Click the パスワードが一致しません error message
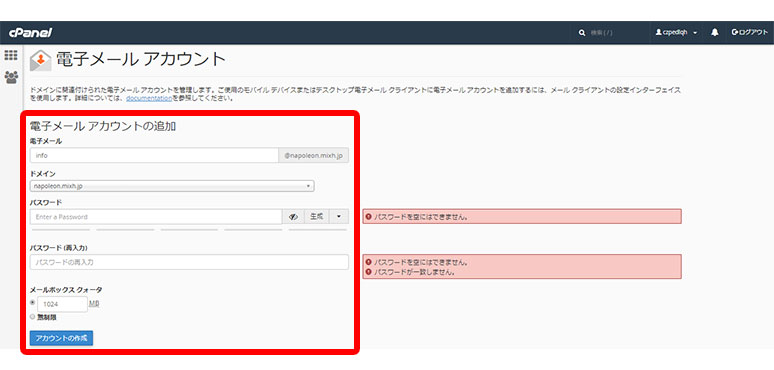Viewport: 774px width, 370px height. tap(414, 272)
